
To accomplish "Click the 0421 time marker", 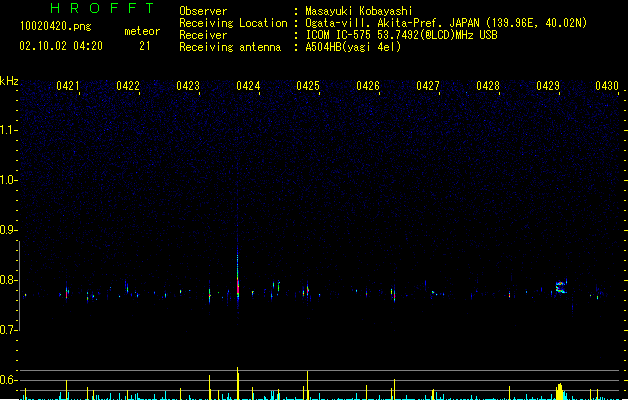I will (67, 86).
